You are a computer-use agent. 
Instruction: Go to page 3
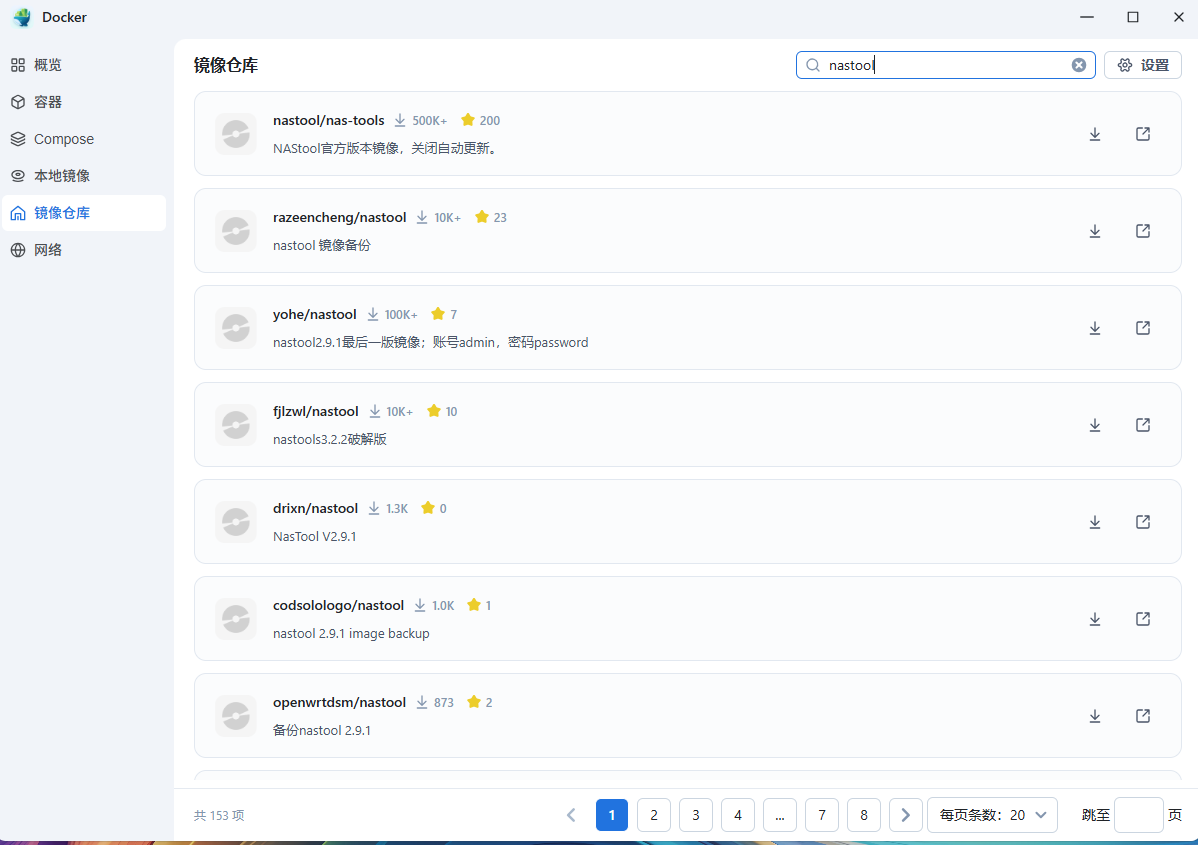[696, 815]
